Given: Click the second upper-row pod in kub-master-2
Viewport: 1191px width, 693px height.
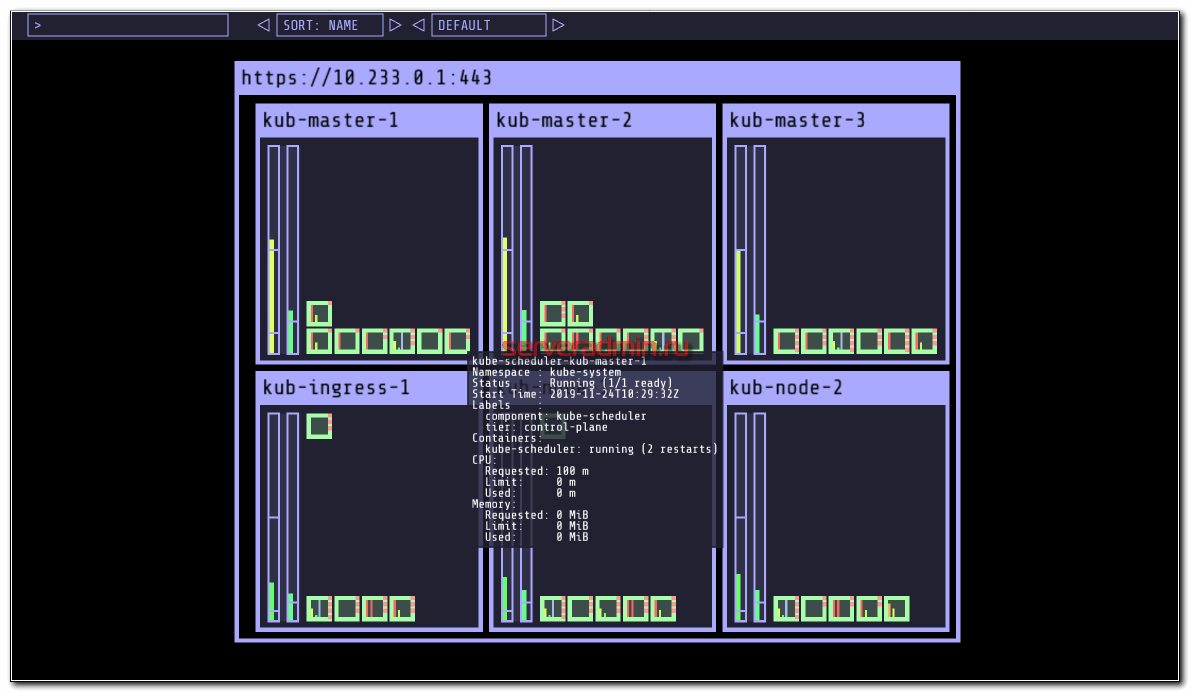Looking at the screenshot, I should (580, 314).
